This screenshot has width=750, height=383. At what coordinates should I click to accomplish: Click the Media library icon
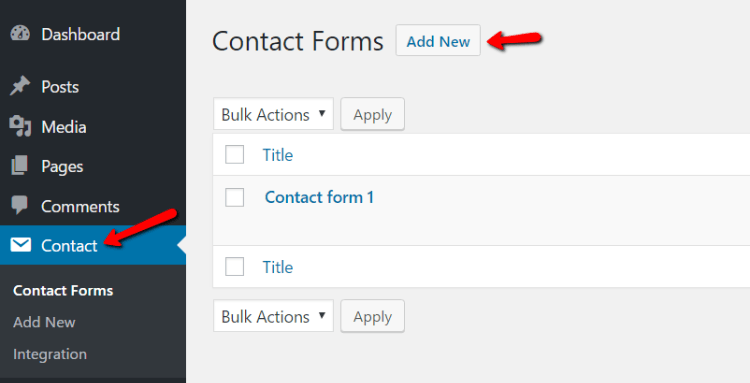coord(20,127)
